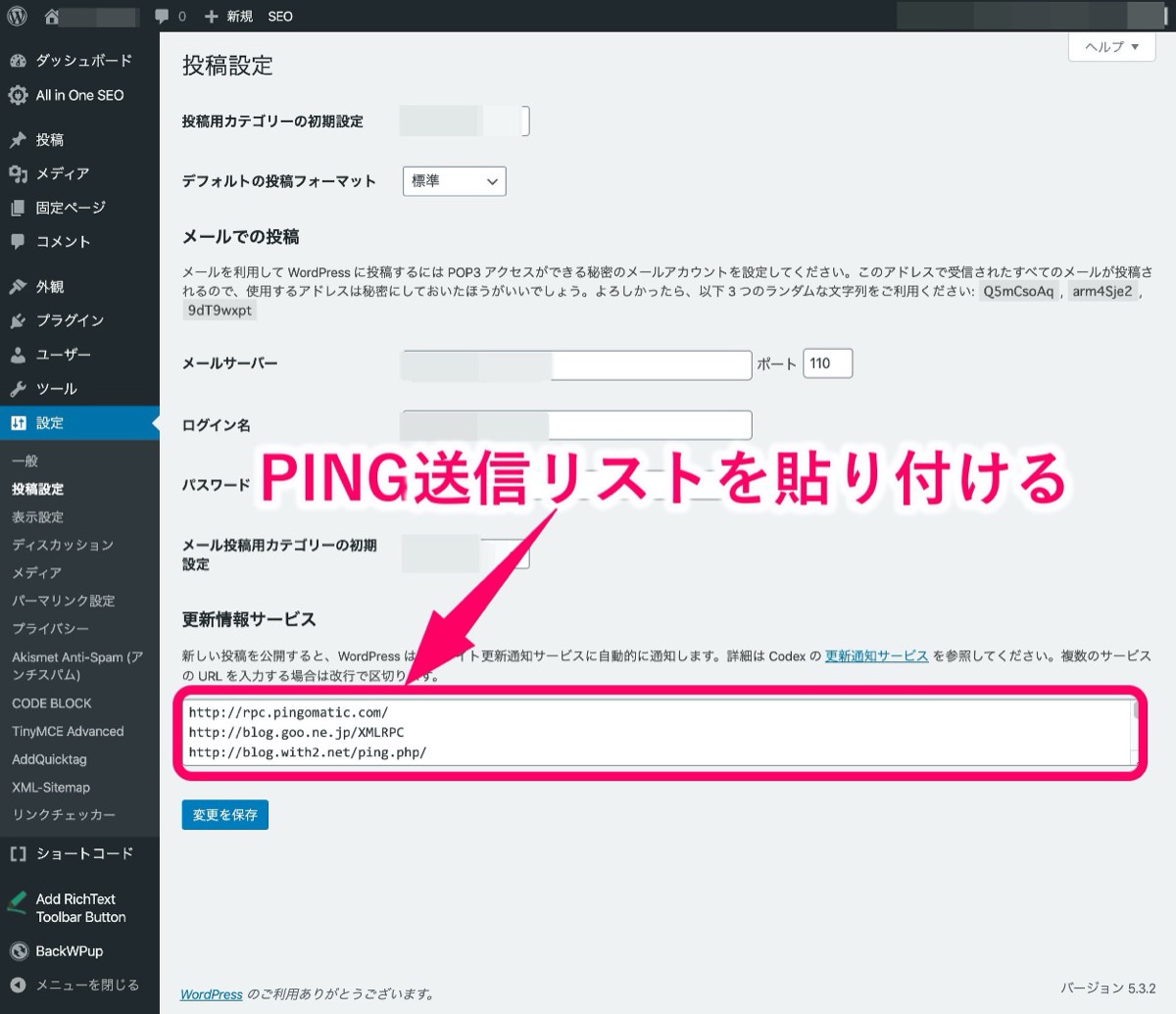1176x1014 pixels.
Task: Click the Comments speech bubble sidebar icon
Action: point(18,241)
